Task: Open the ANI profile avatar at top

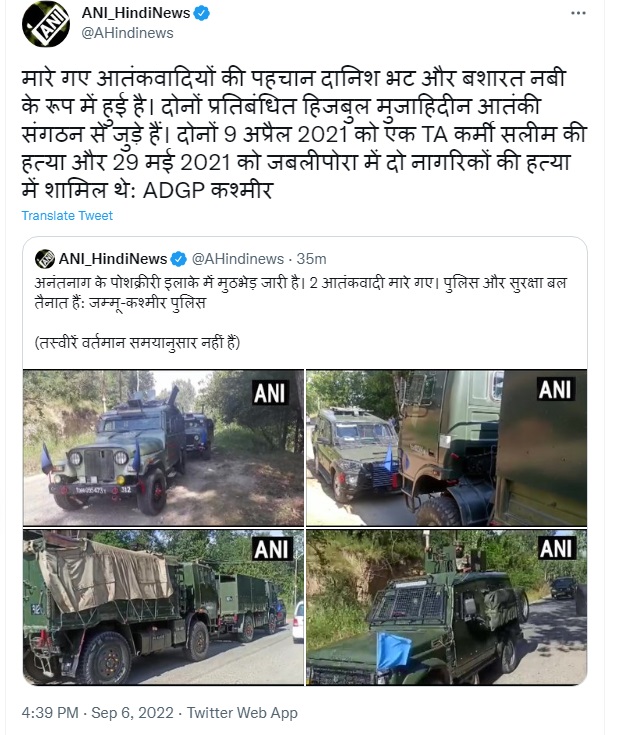Action: tap(45, 23)
